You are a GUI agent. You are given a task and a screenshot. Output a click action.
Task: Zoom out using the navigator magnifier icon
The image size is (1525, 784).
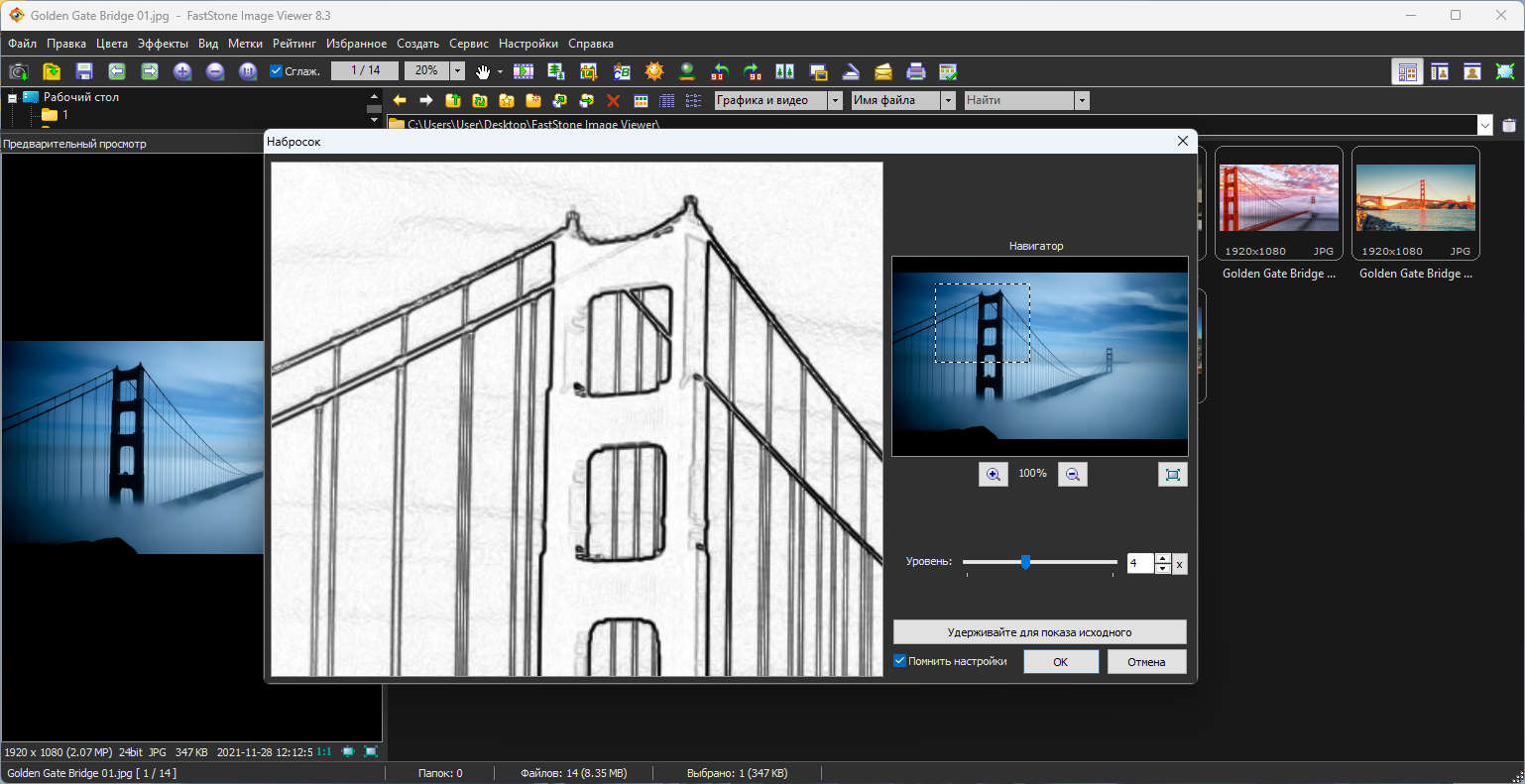pyautogui.click(x=1072, y=475)
